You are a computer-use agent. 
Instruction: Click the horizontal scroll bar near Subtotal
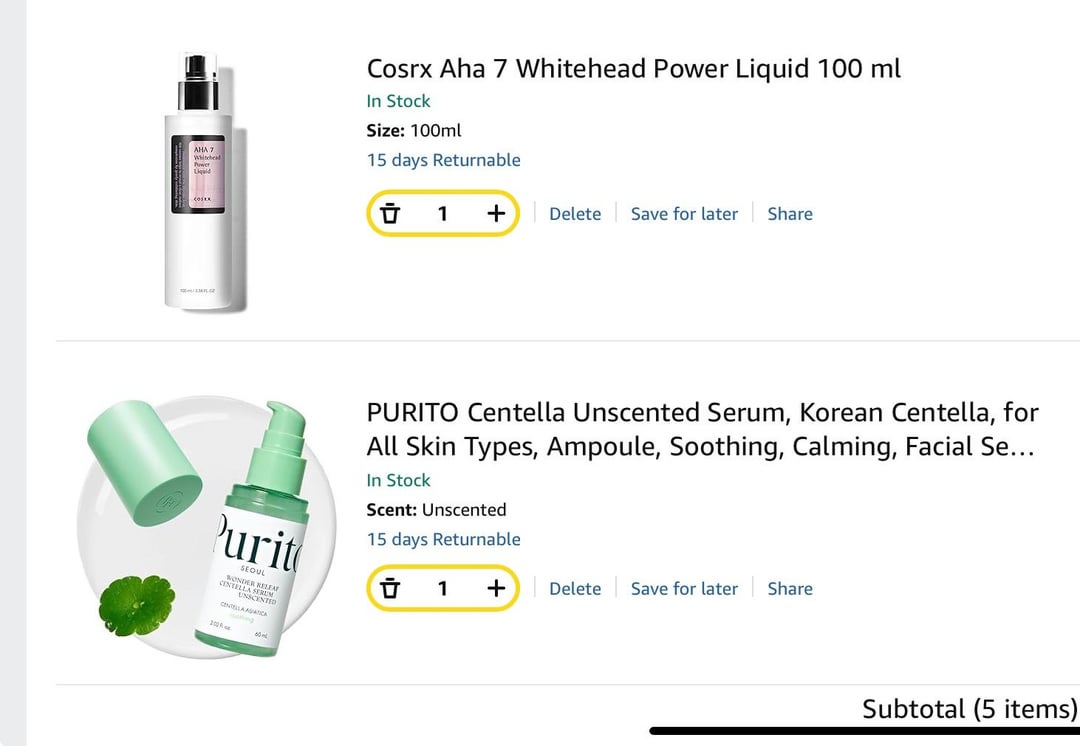[x=864, y=731]
